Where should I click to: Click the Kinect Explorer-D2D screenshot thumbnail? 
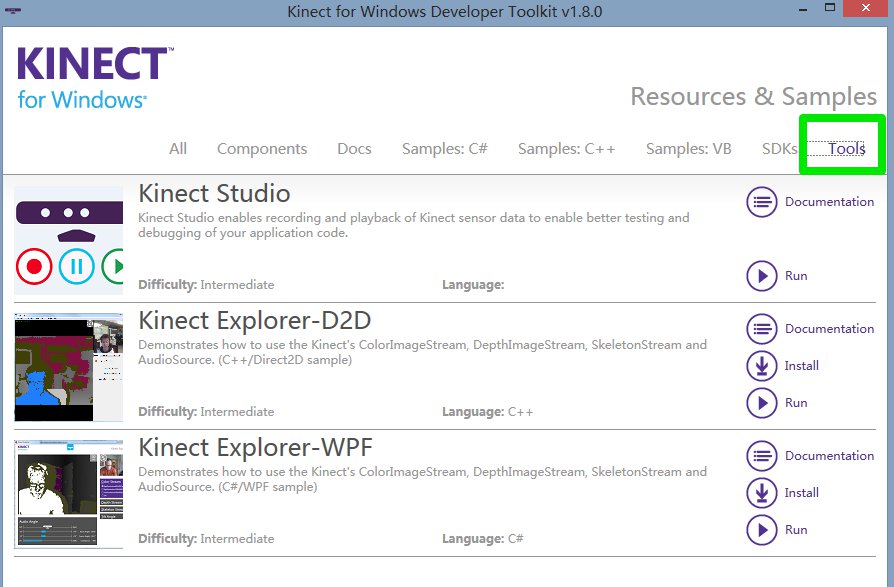pyautogui.click(x=68, y=368)
